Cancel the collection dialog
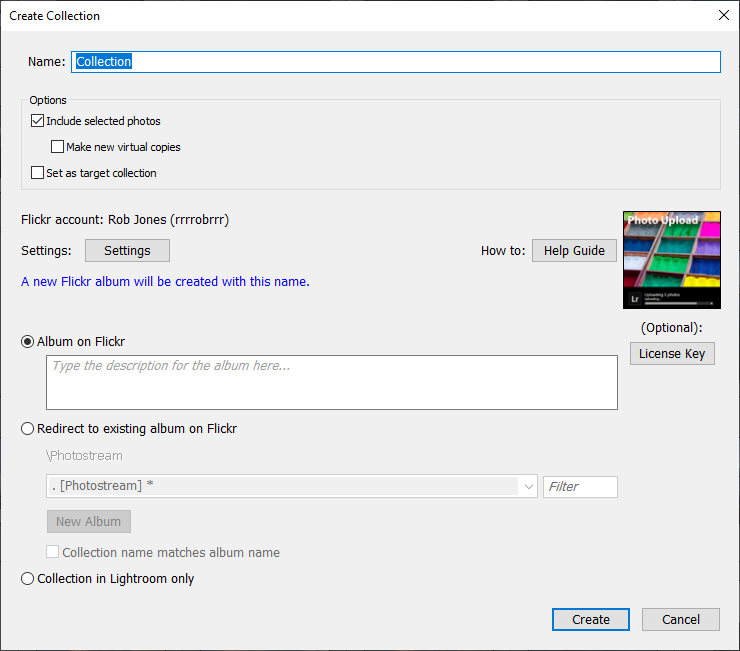Screen dimensions: 740x651 (x=680, y=619)
